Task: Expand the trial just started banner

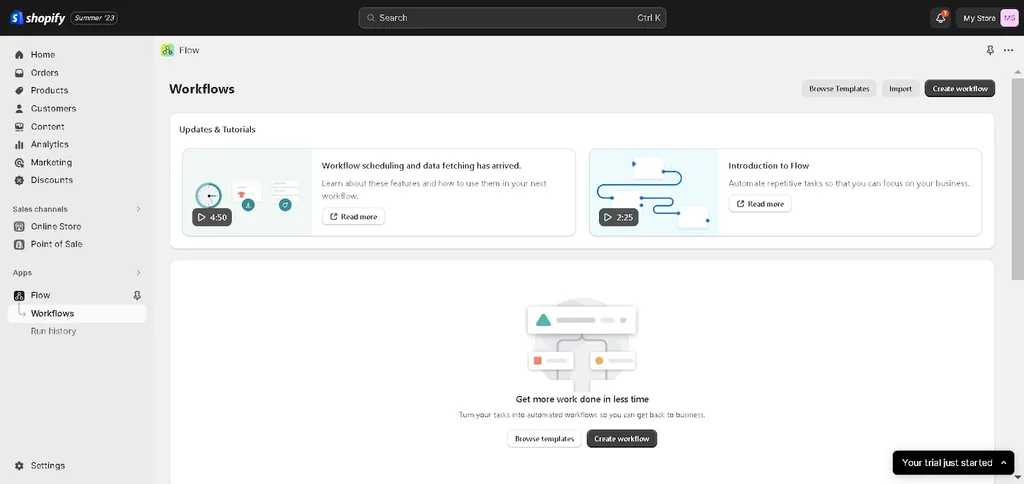Action: click(x=953, y=462)
